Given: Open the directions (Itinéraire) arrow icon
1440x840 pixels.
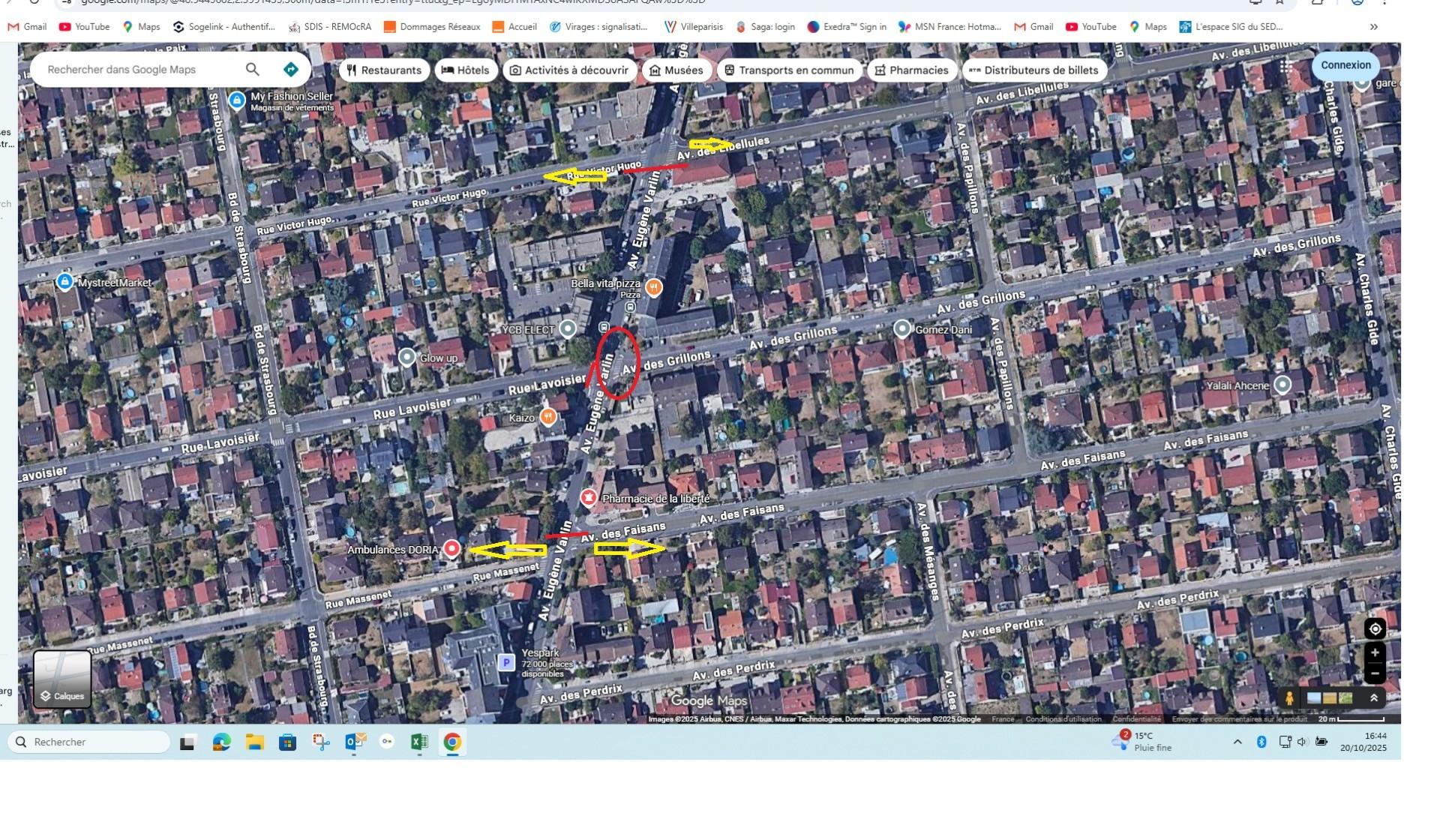Looking at the screenshot, I should click(x=291, y=70).
